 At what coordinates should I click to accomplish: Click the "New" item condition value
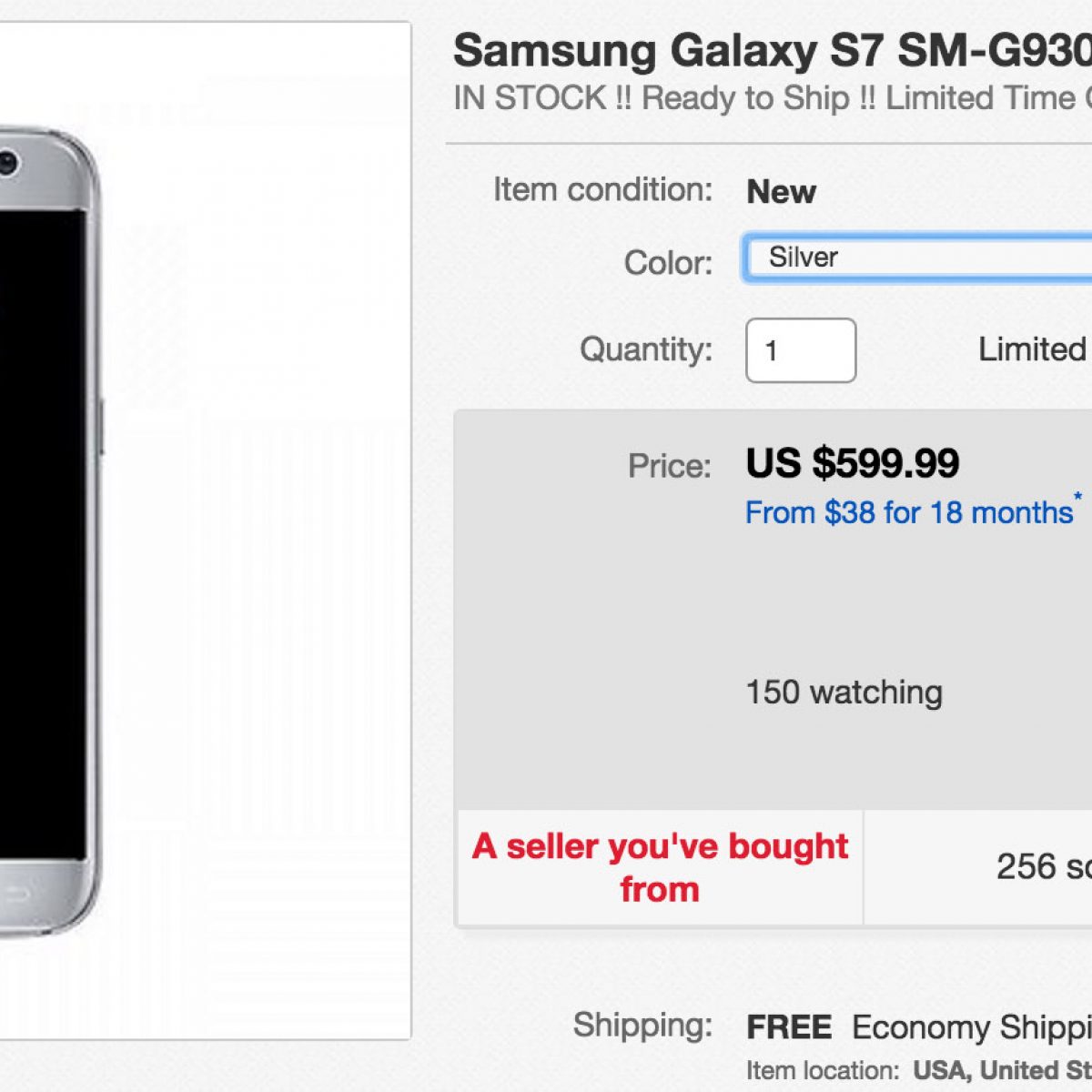[x=781, y=192]
